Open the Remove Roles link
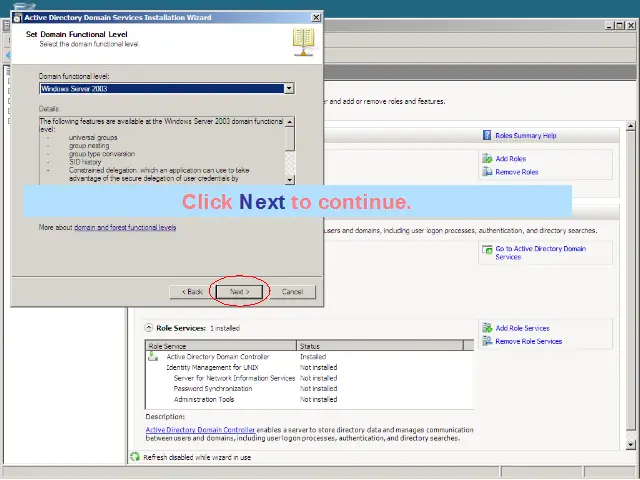This screenshot has height=480, width=640. pos(517,172)
